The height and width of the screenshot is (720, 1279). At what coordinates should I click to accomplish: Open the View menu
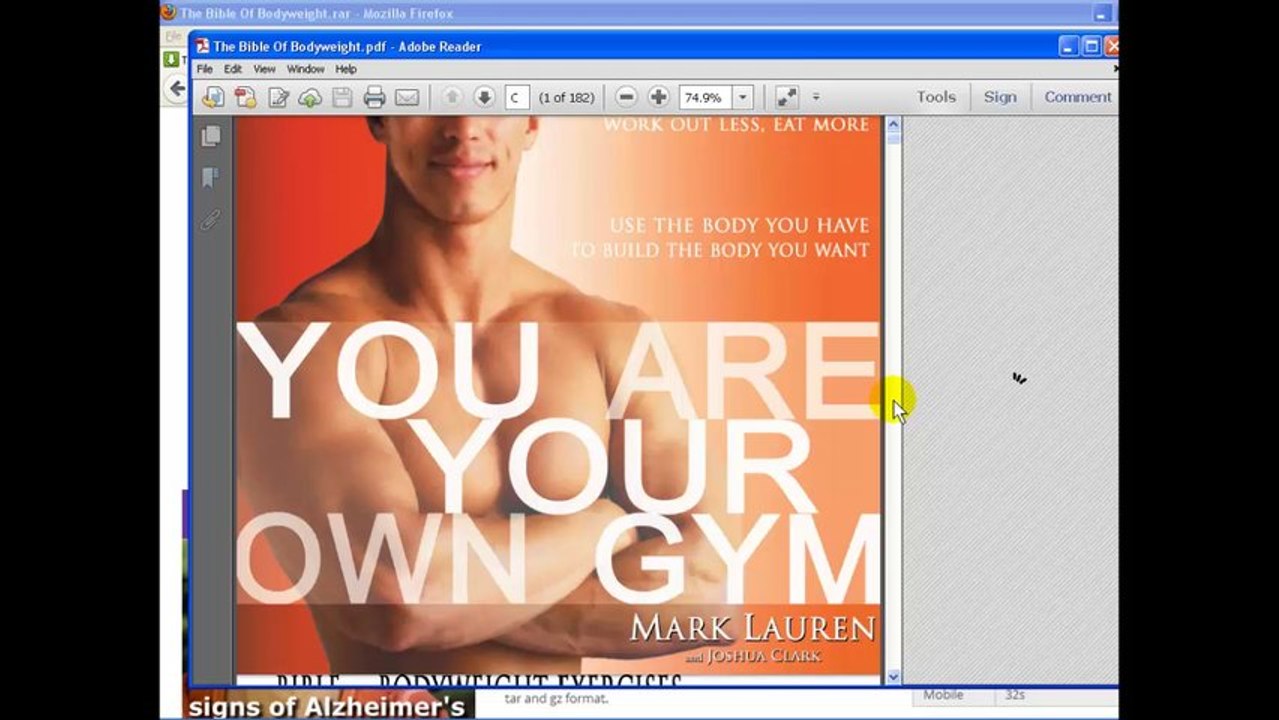point(264,69)
